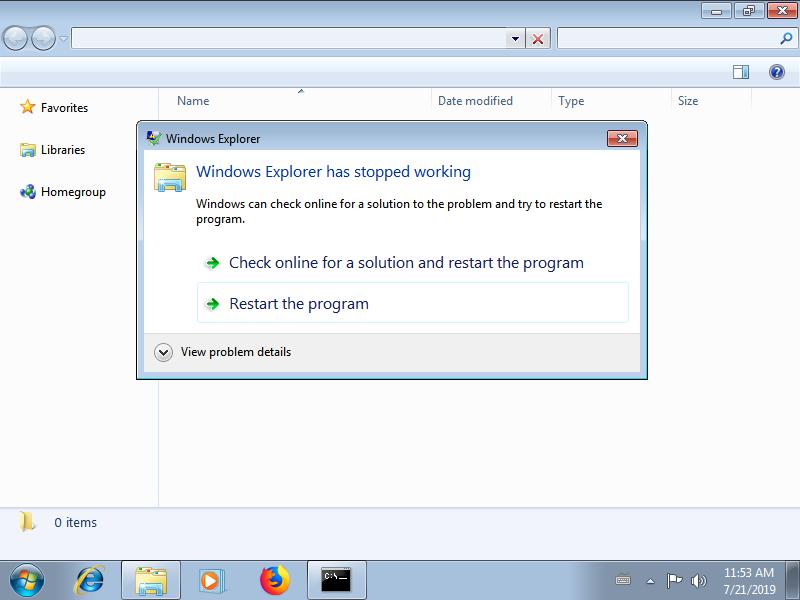Sort by Size column header
800x600 pixels.
tap(711, 101)
